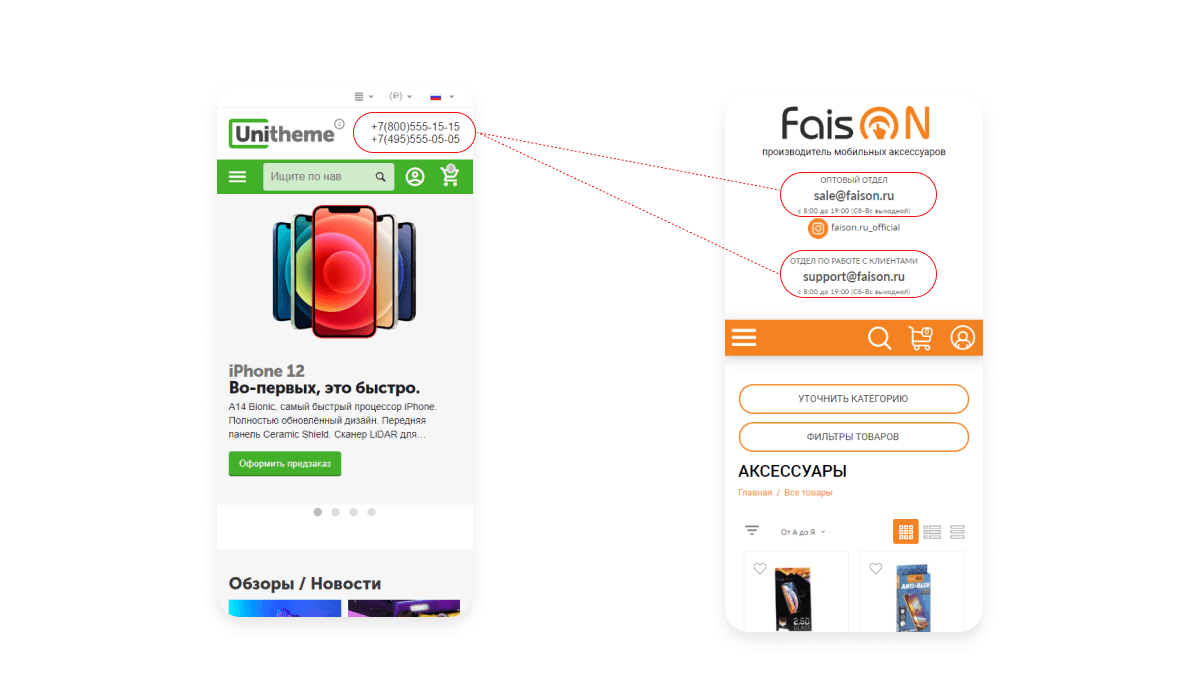Open the faison.ru_official Instagram icon
This screenshot has width=1200, height=693.
coord(818,228)
